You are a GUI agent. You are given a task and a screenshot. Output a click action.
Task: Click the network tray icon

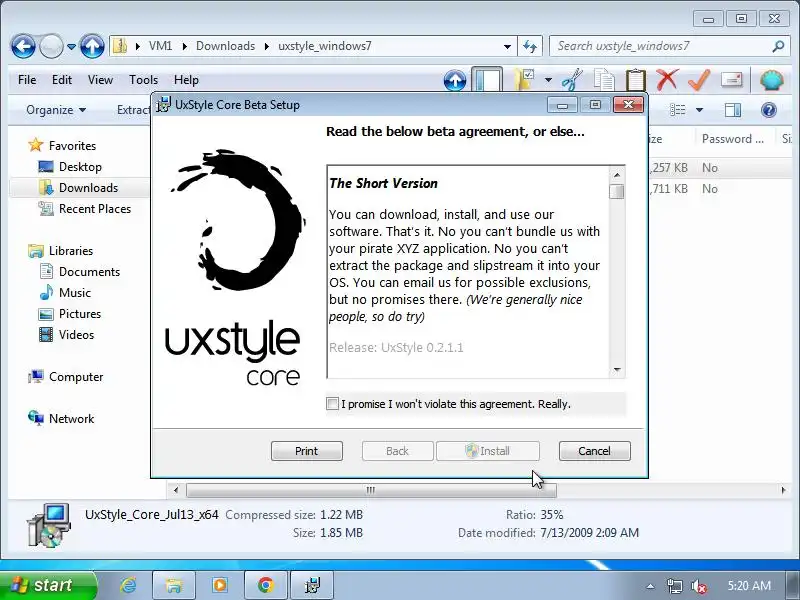coord(674,586)
